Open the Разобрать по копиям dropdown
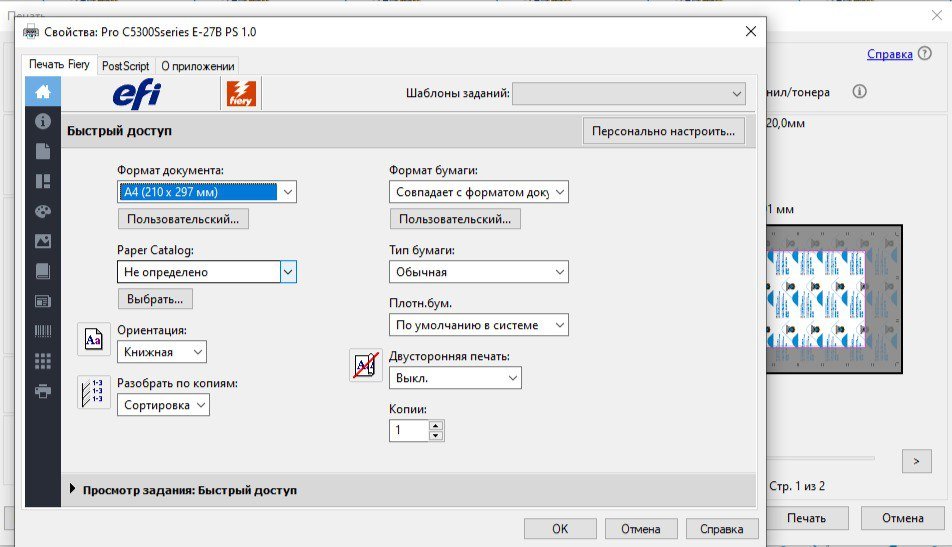 coord(163,405)
